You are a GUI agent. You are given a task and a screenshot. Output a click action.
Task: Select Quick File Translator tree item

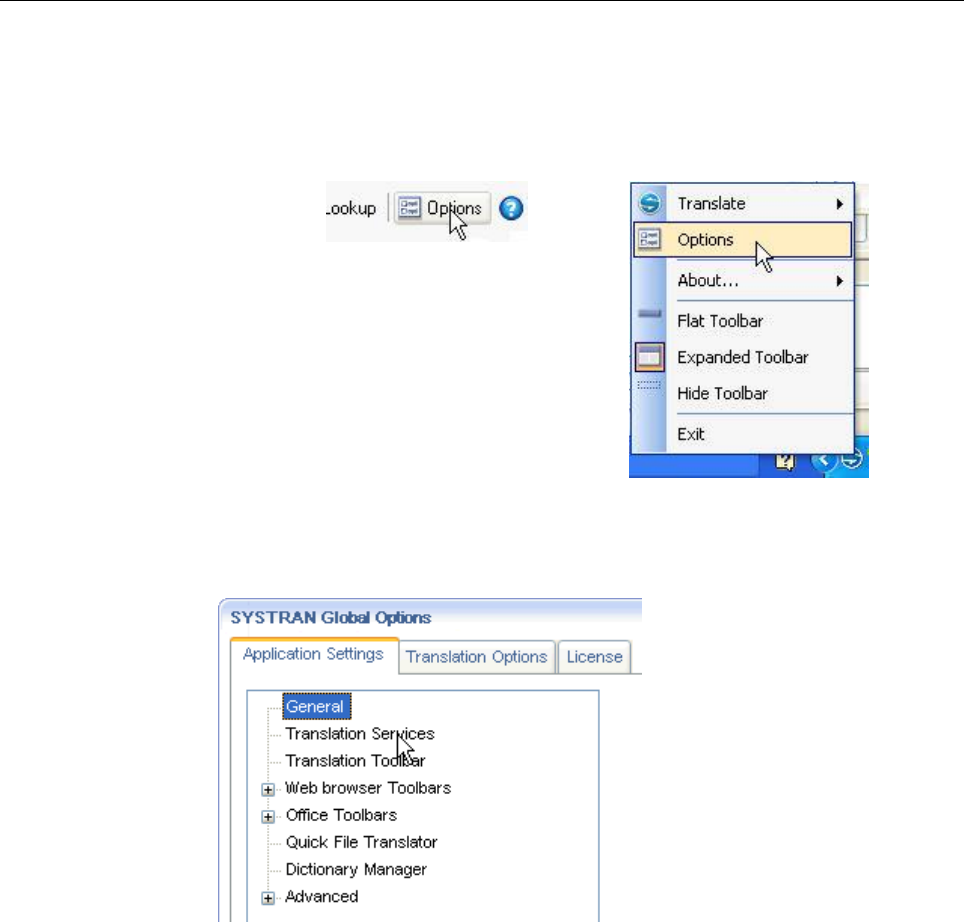pos(362,842)
